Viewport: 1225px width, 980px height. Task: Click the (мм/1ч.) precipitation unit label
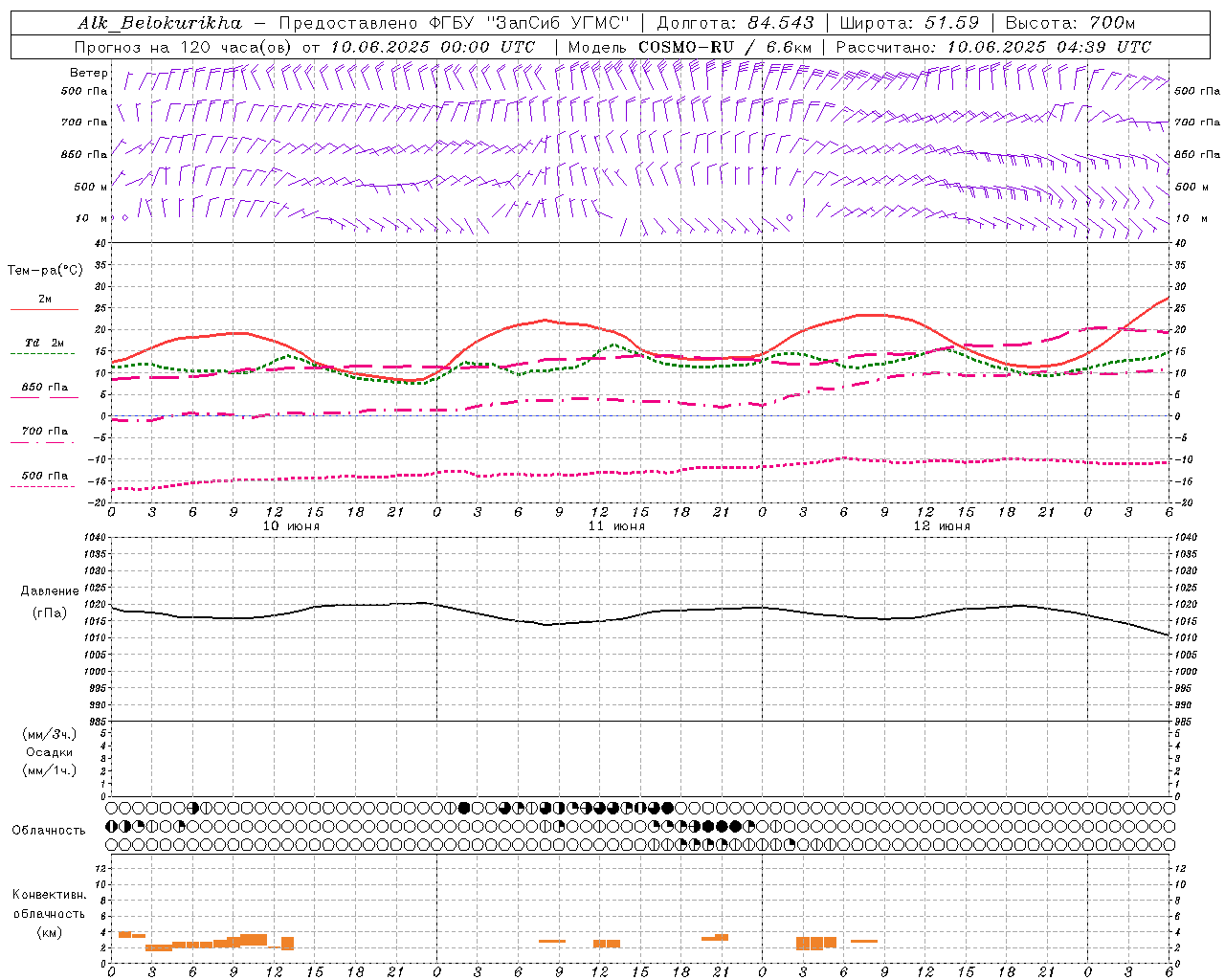pyautogui.click(x=50, y=770)
